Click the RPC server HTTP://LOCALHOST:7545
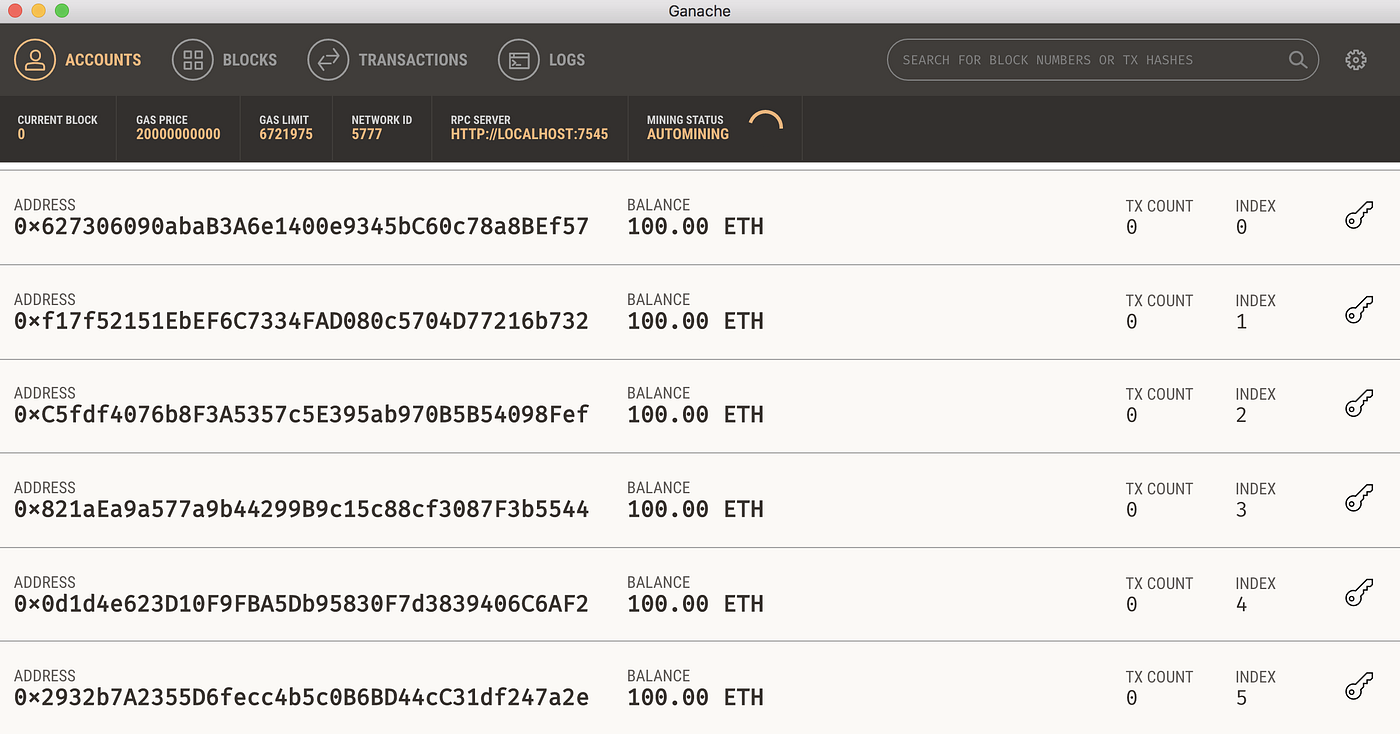Viewport: 1400px width, 734px height. (529, 134)
